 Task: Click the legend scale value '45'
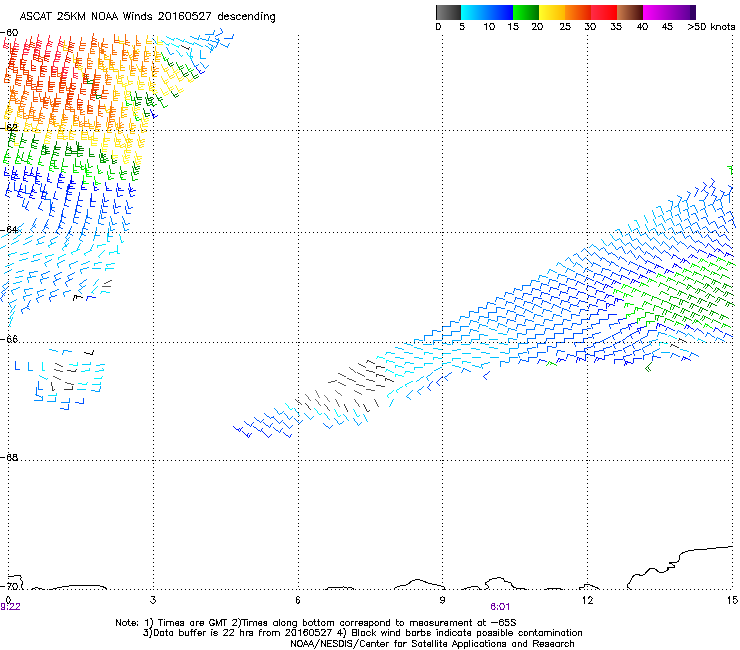point(667,27)
